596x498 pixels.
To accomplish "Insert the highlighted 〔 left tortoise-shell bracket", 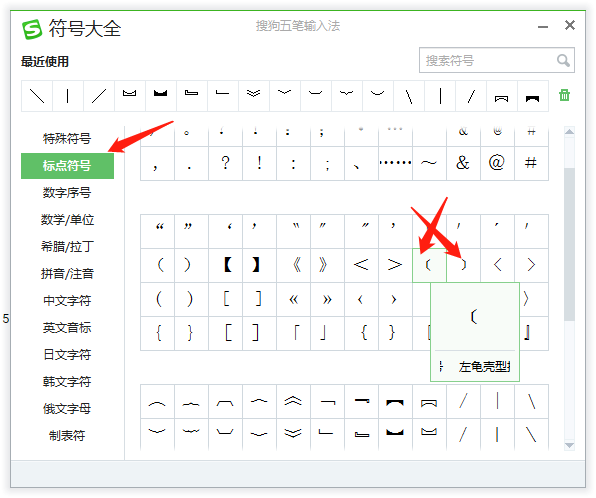I will [430, 265].
